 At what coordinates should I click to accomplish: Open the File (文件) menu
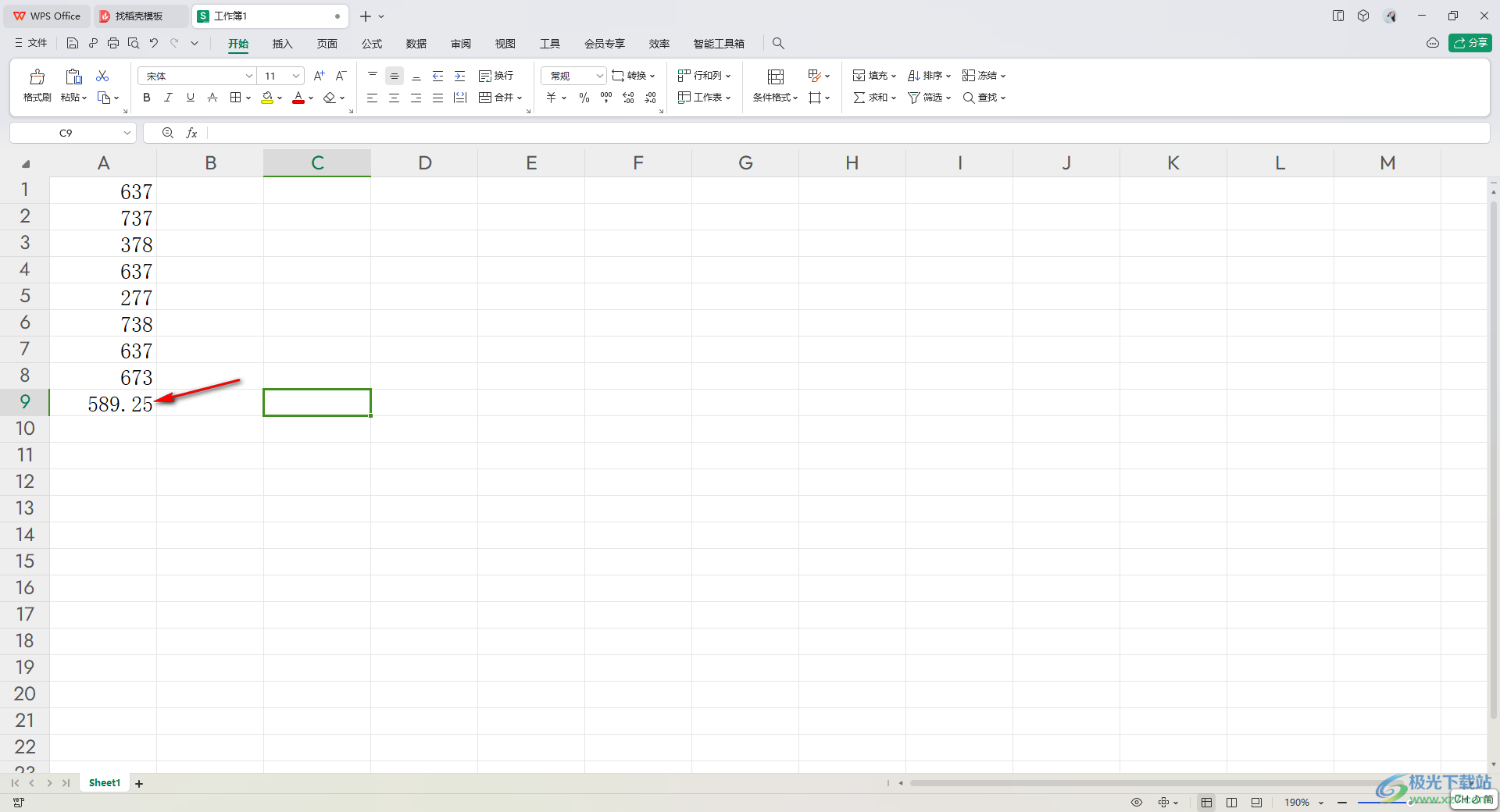tap(31, 43)
